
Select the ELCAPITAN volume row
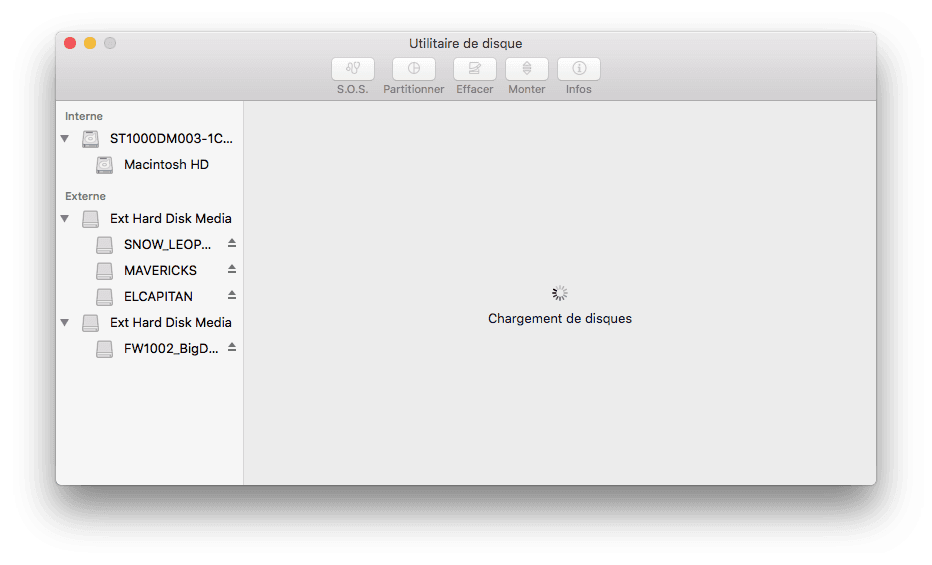pos(150,296)
